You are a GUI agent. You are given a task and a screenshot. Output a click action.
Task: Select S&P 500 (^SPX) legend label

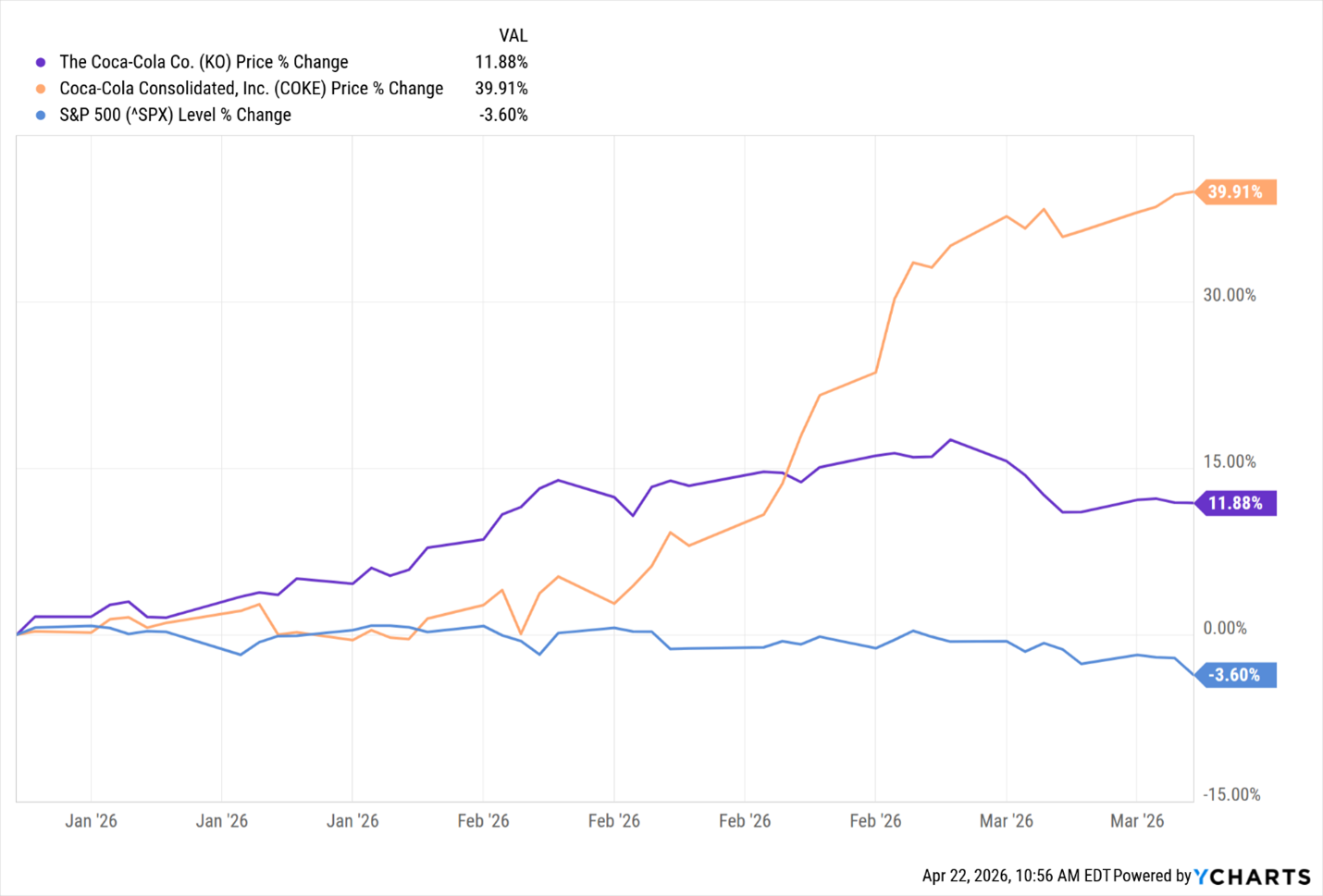click(x=175, y=116)
